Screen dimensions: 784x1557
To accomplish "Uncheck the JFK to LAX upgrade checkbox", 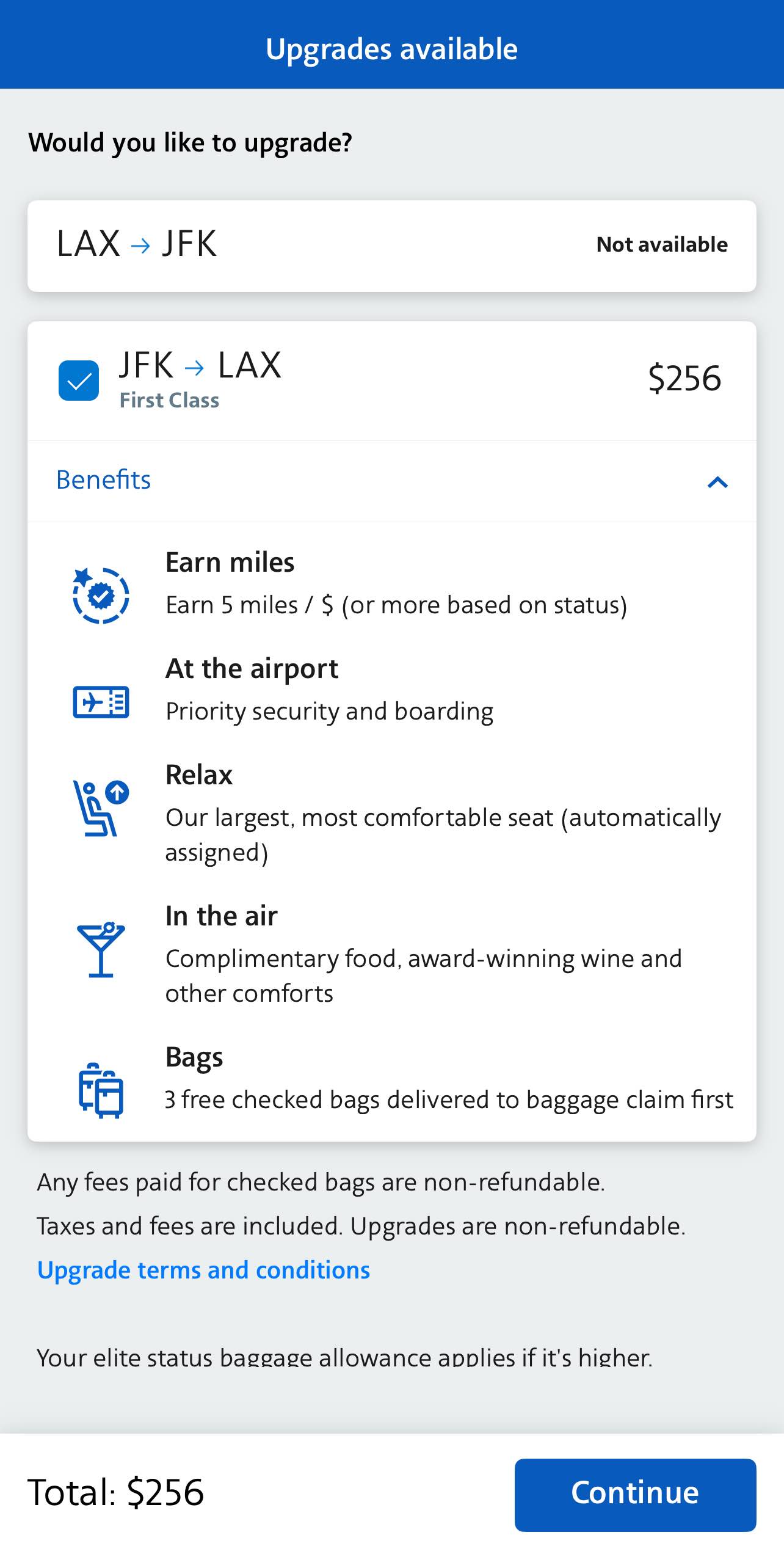I will 79,381.
